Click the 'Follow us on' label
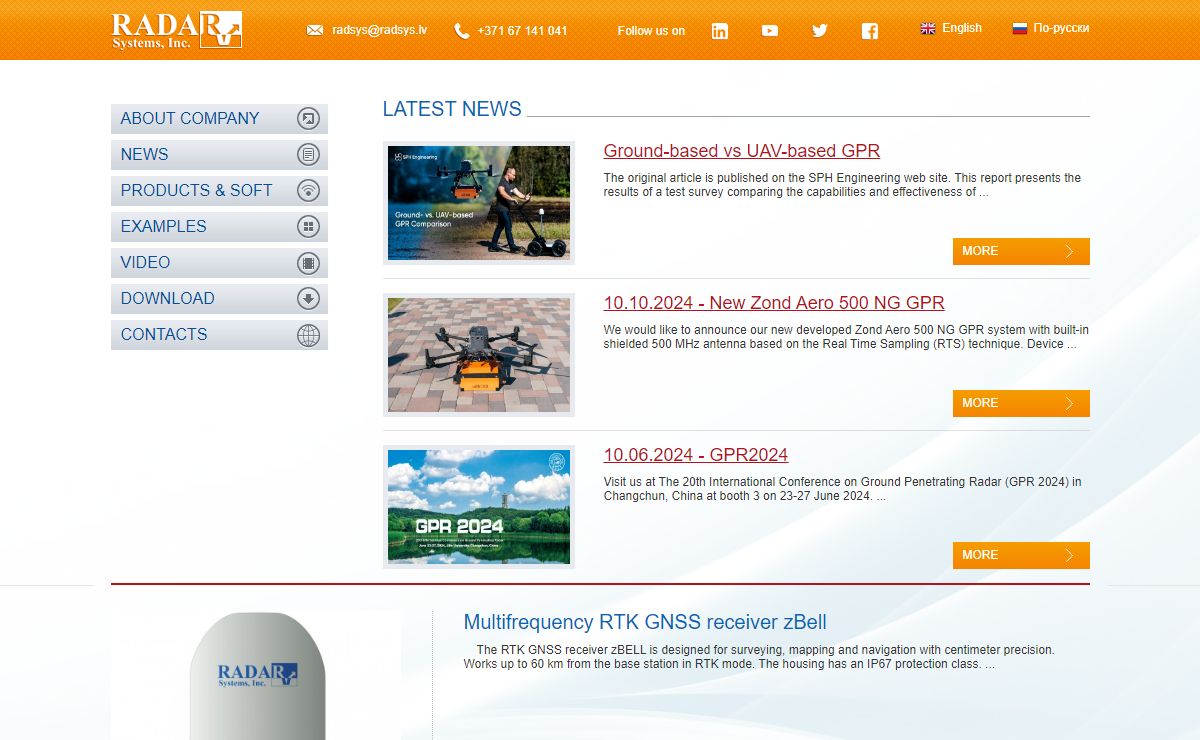The image size is (1200, 740). click(651, 31)
